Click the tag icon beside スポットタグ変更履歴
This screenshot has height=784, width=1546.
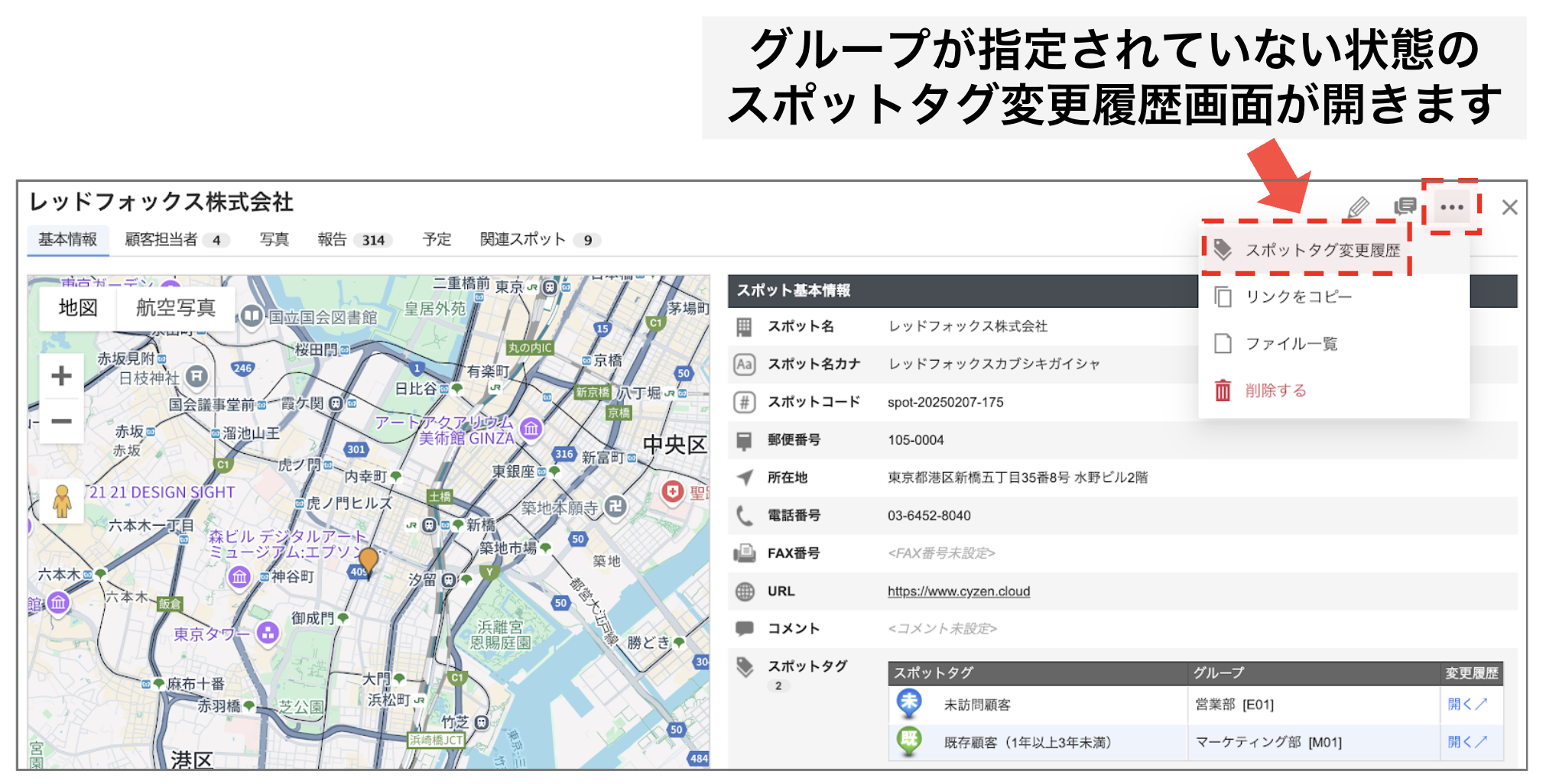pyautogui.click(x=1223, y=249)
